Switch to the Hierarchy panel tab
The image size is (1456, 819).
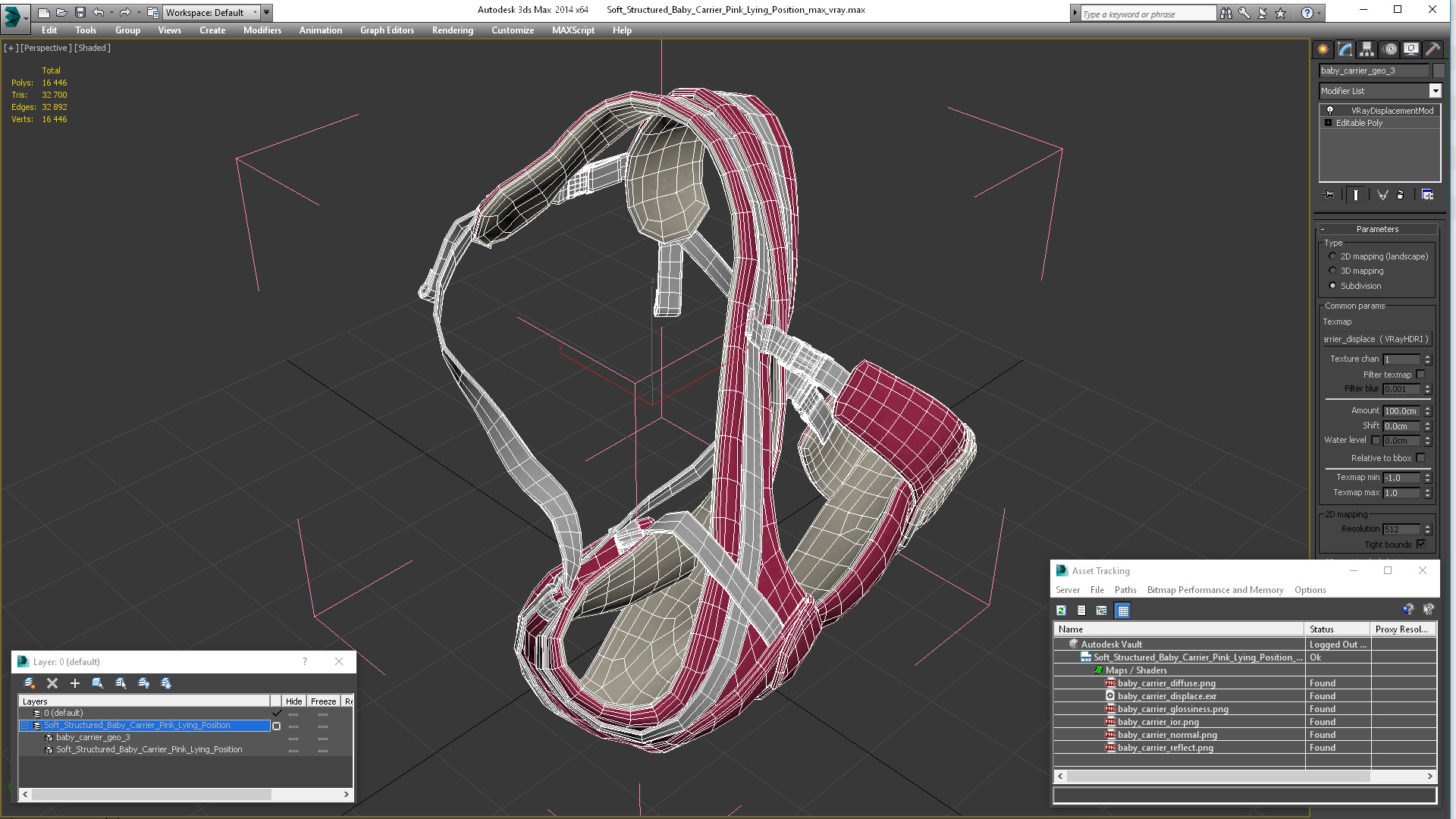[x=1367, y=49]
